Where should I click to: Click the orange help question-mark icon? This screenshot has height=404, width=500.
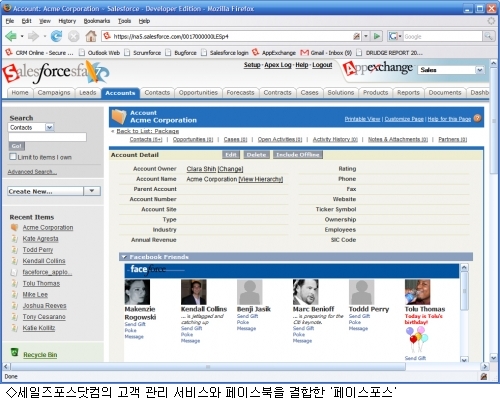(477, 118)
